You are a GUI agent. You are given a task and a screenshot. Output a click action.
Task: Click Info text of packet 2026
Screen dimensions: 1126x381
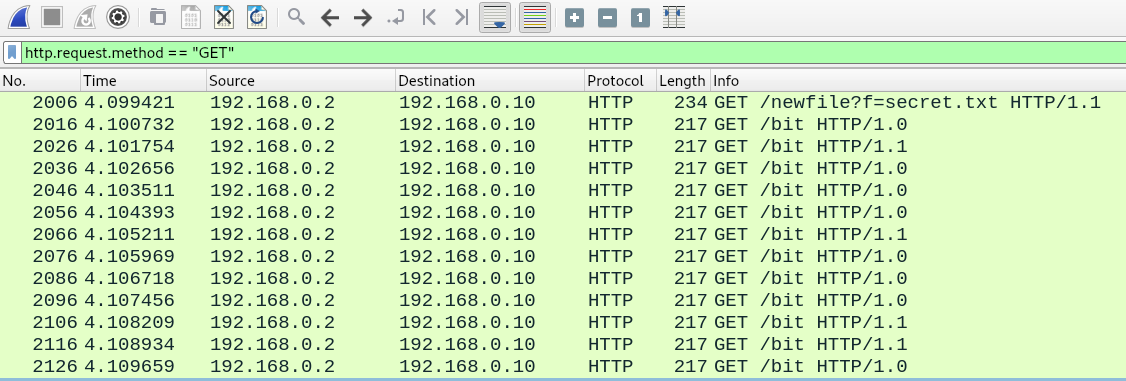click(x=811, y=147)
